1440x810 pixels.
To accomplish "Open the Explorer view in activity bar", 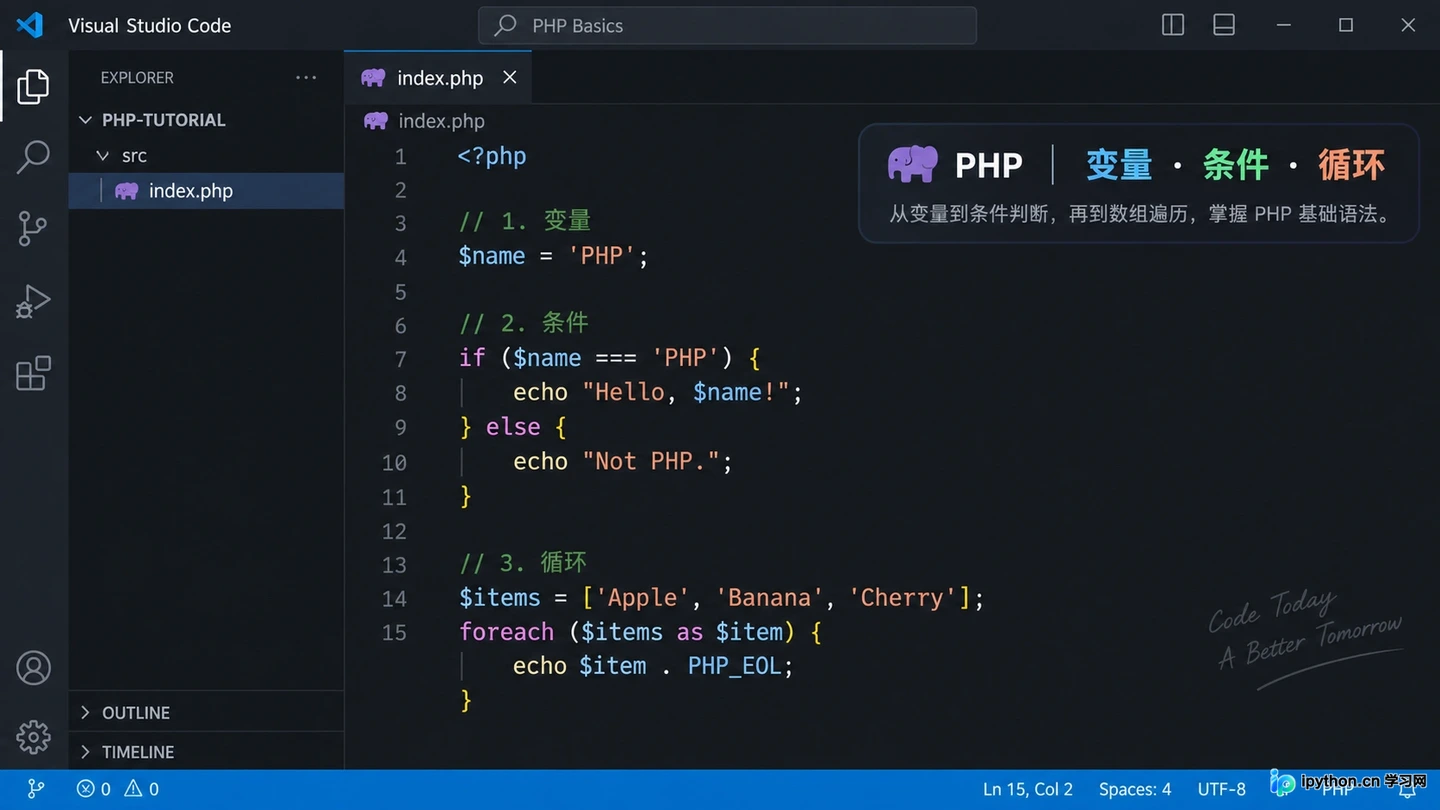I will click(x=33, y=87).
